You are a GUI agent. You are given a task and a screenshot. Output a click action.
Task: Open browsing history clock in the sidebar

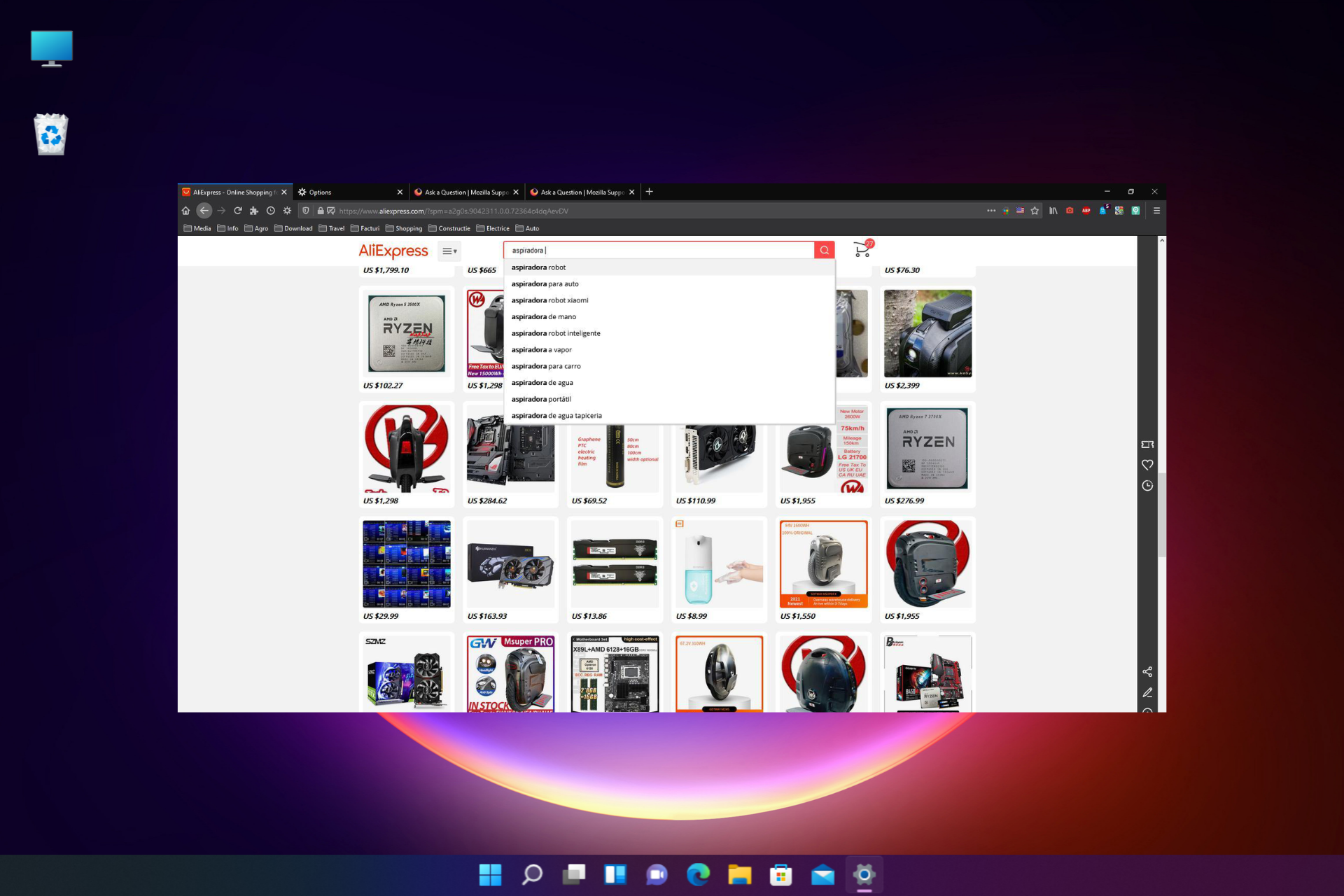click(1147, 486)
